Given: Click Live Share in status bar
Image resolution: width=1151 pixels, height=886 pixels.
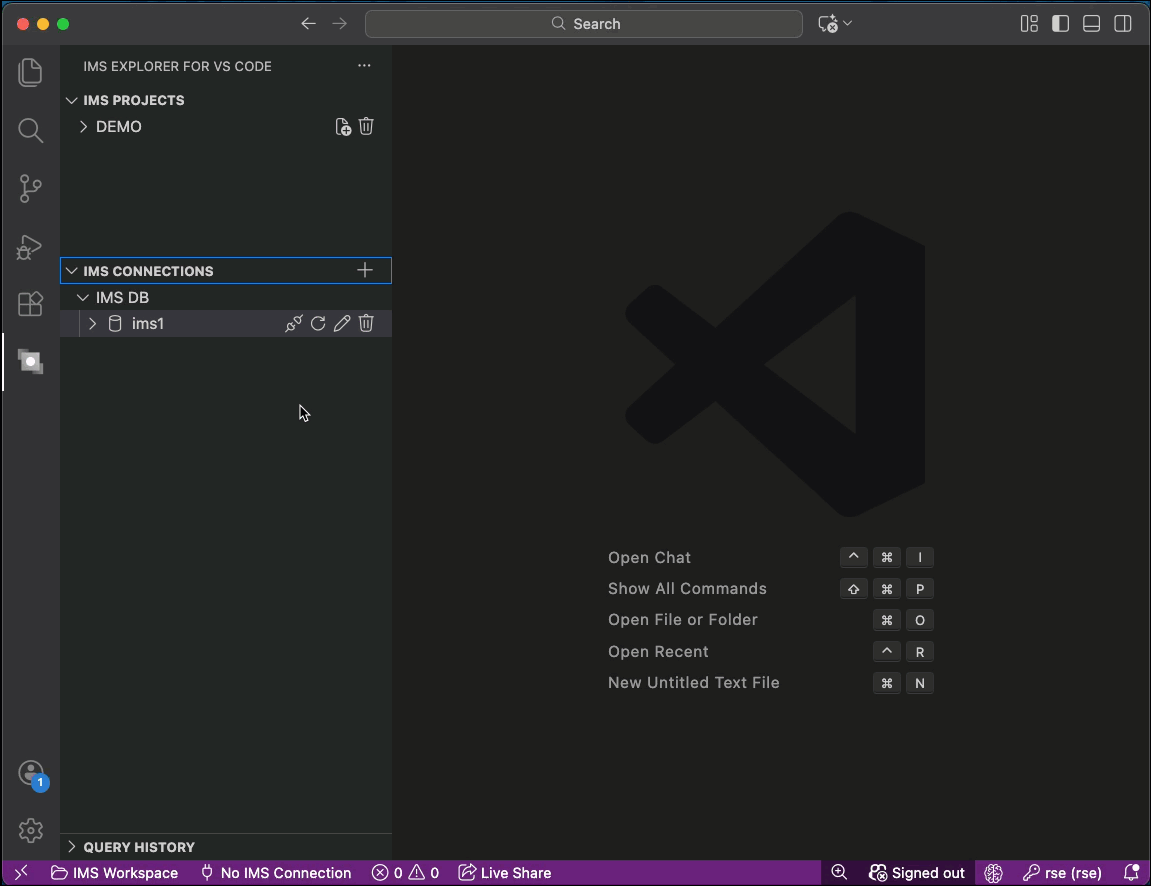Looking at the screenshot, I should [505, 873].
